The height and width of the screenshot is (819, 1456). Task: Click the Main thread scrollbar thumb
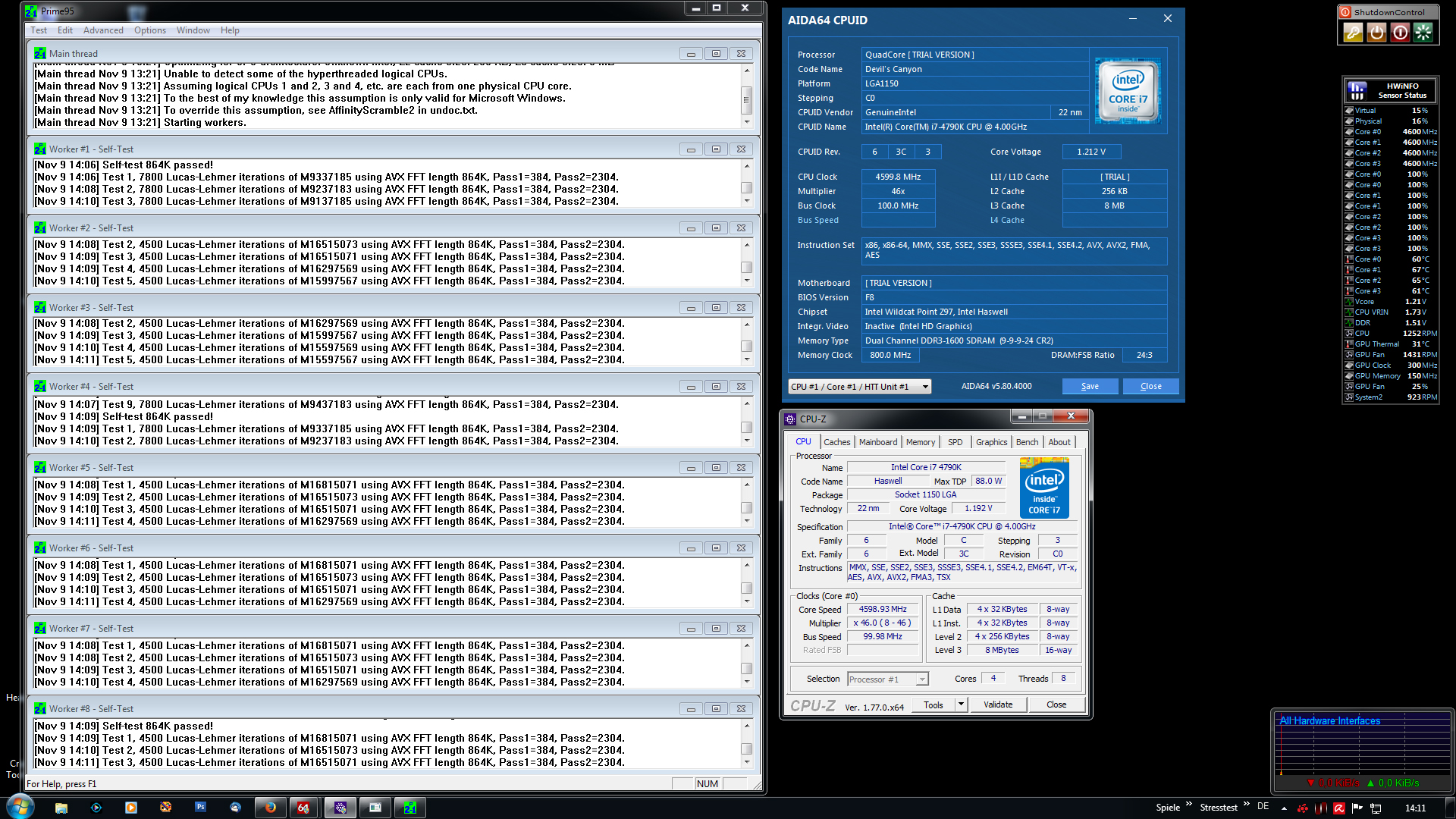(x=746, y=99)
